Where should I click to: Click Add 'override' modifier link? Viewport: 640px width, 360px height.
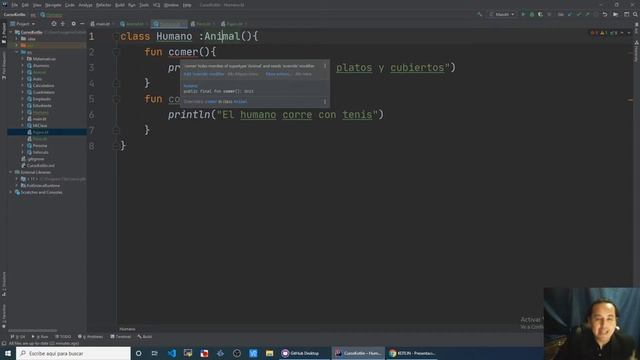tap(204, 74)
